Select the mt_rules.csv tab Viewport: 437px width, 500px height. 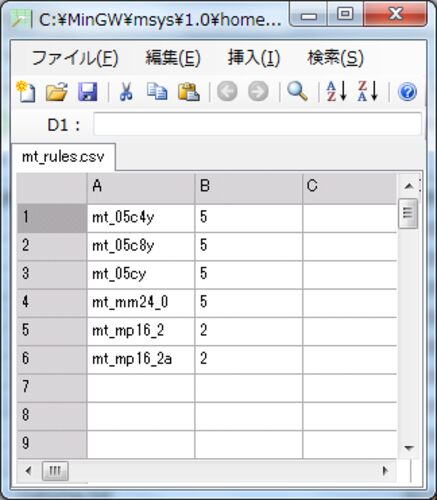(x=63, y=157)
